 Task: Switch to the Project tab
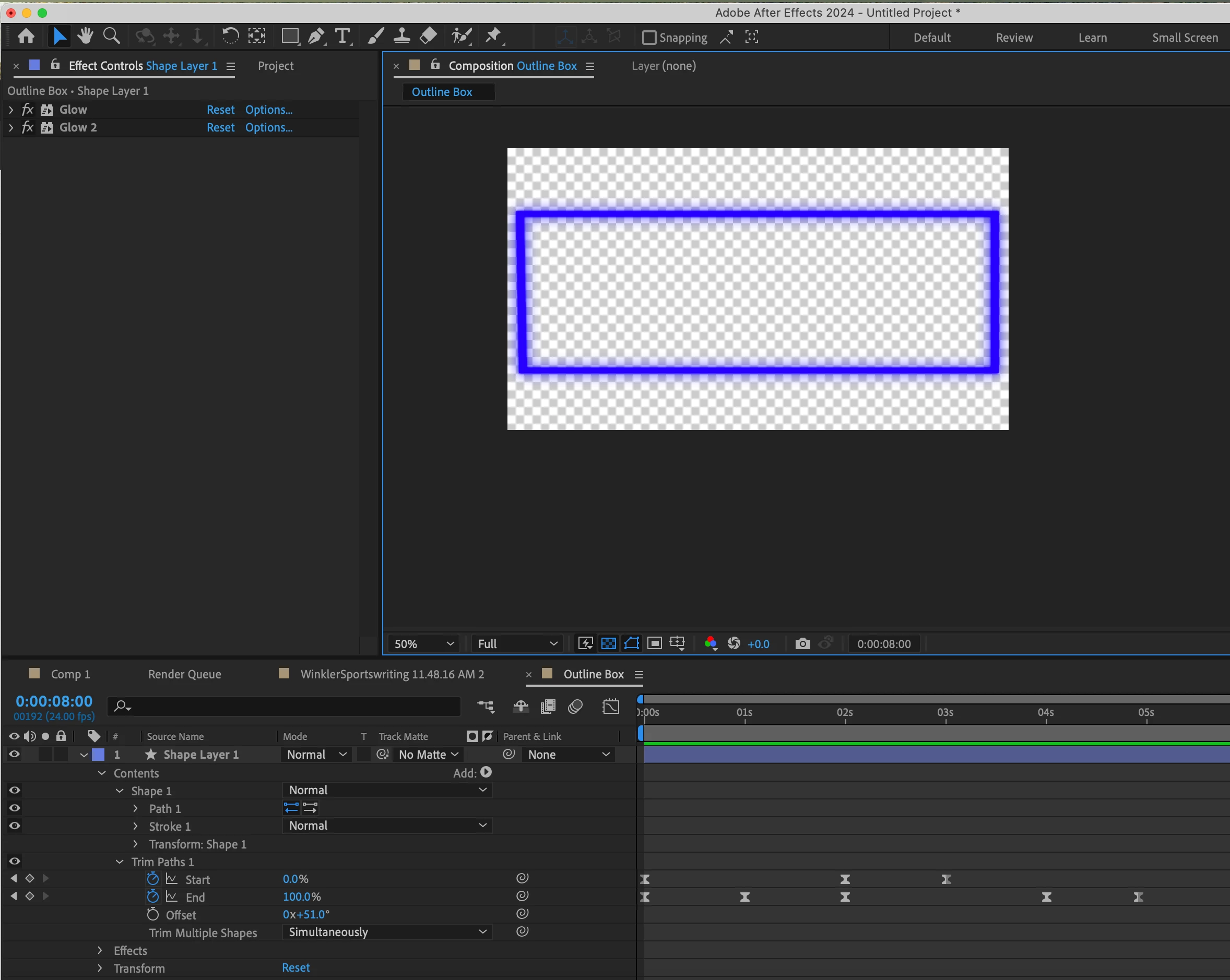click(x=276, y=66)
